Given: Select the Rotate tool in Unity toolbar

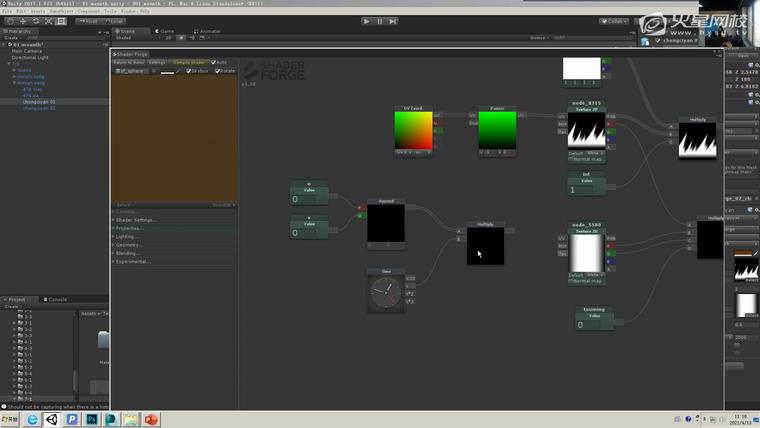Looking at the screenshot, I should tap(35, 20).
